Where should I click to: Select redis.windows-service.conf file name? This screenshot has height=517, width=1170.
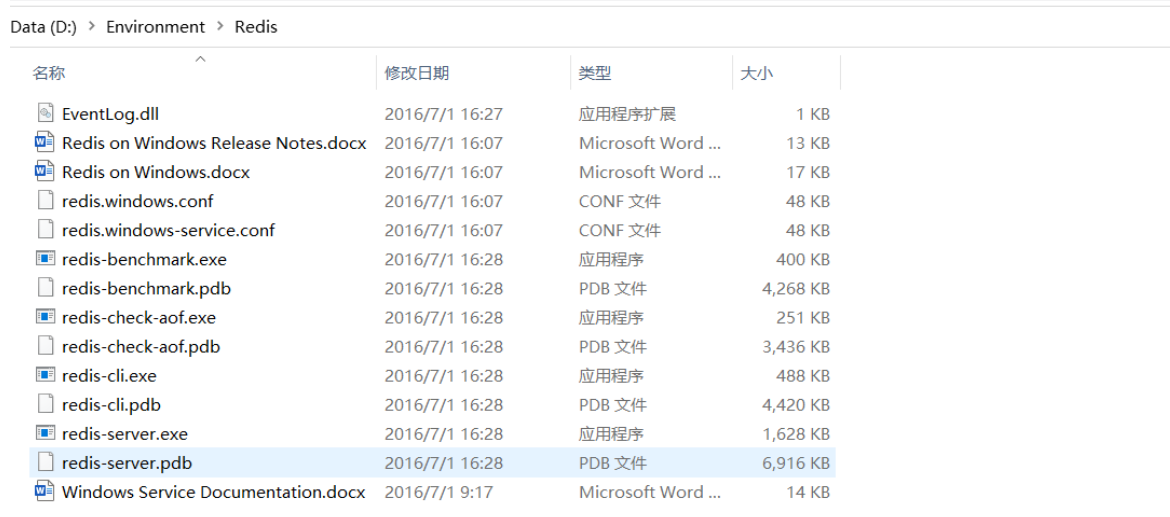[x=169, y=231]
